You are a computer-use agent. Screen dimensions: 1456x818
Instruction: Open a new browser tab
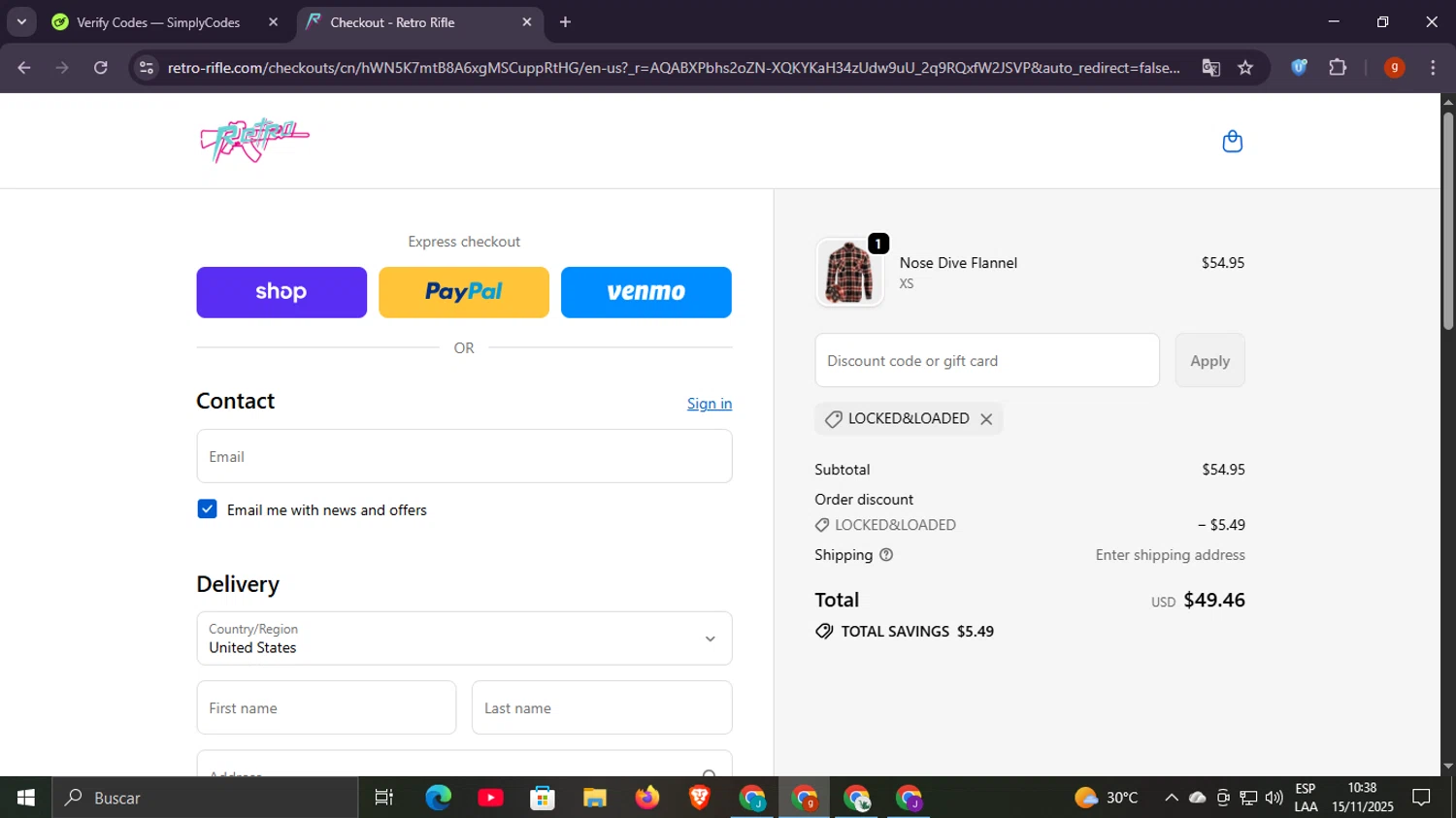pos(565,22)
